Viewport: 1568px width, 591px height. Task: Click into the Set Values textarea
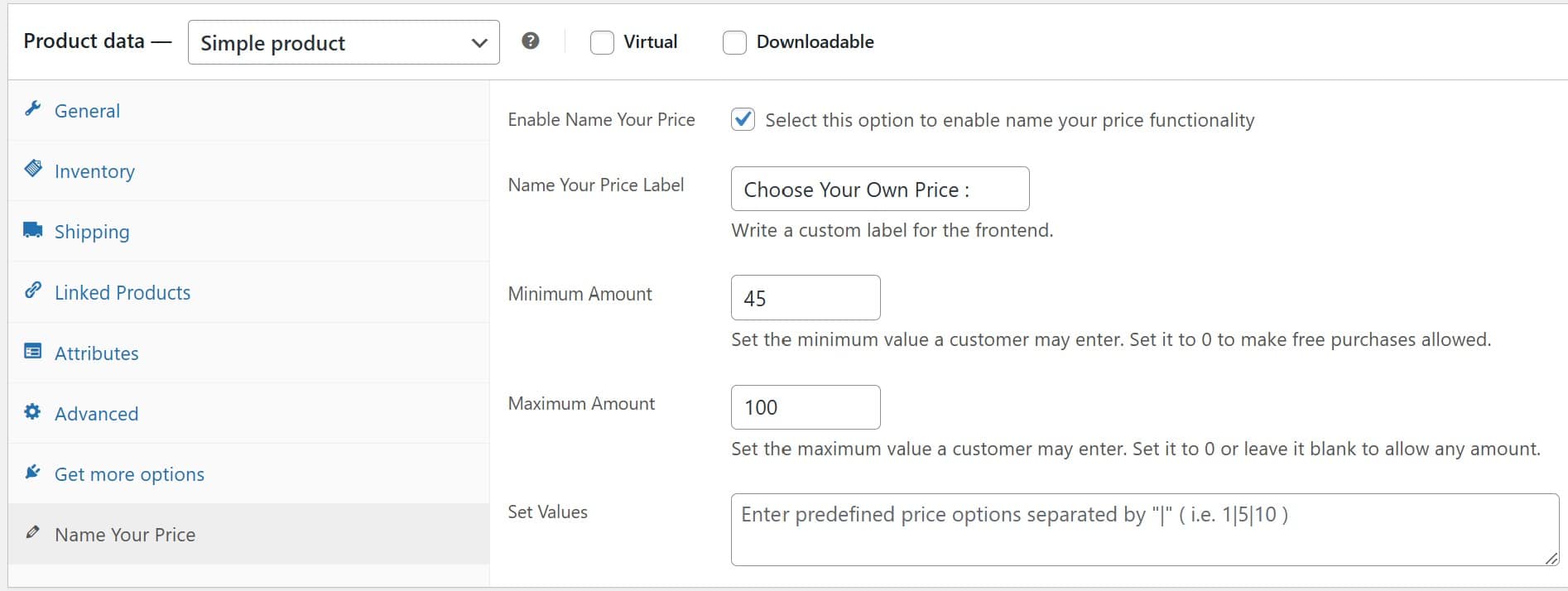click(x=1145, y=530)
